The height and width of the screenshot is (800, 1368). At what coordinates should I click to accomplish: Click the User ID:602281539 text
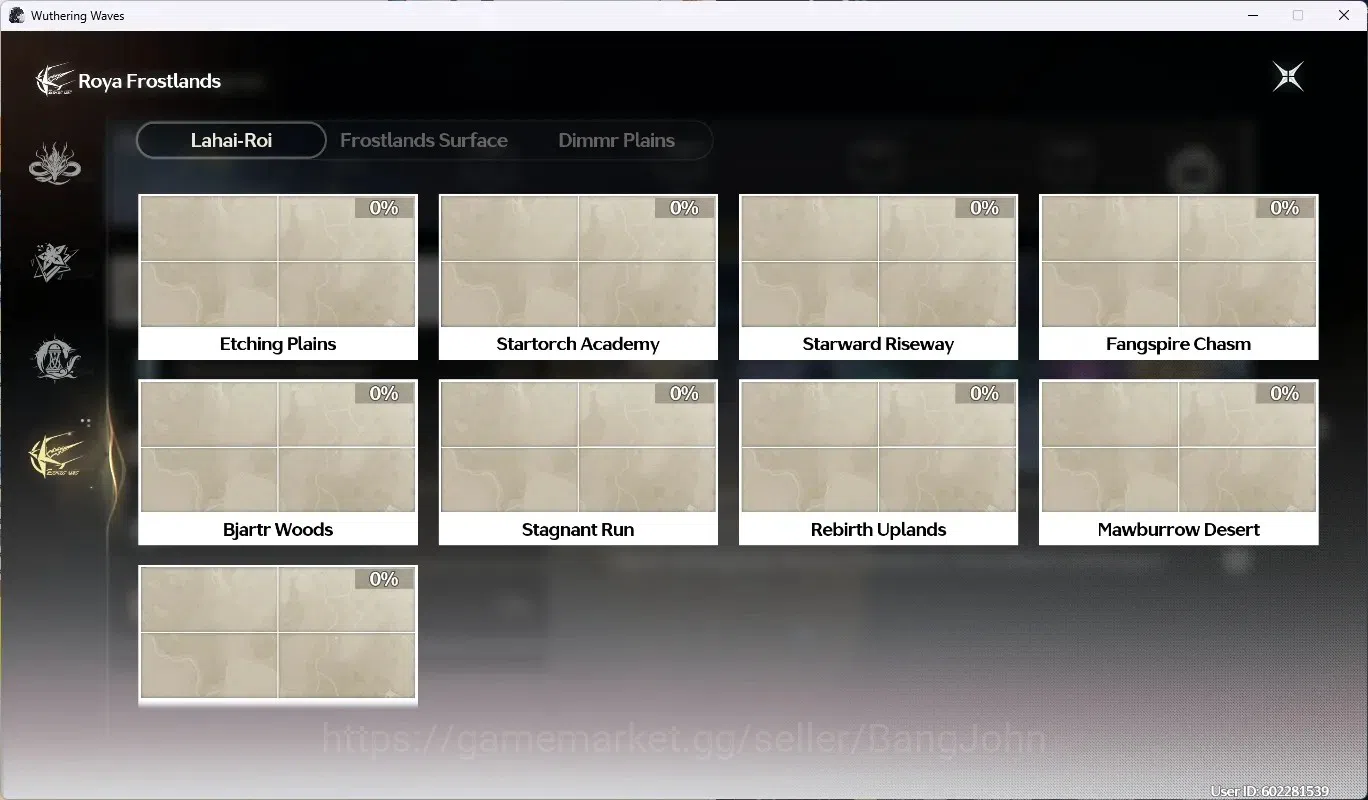tap(1269, 791)
